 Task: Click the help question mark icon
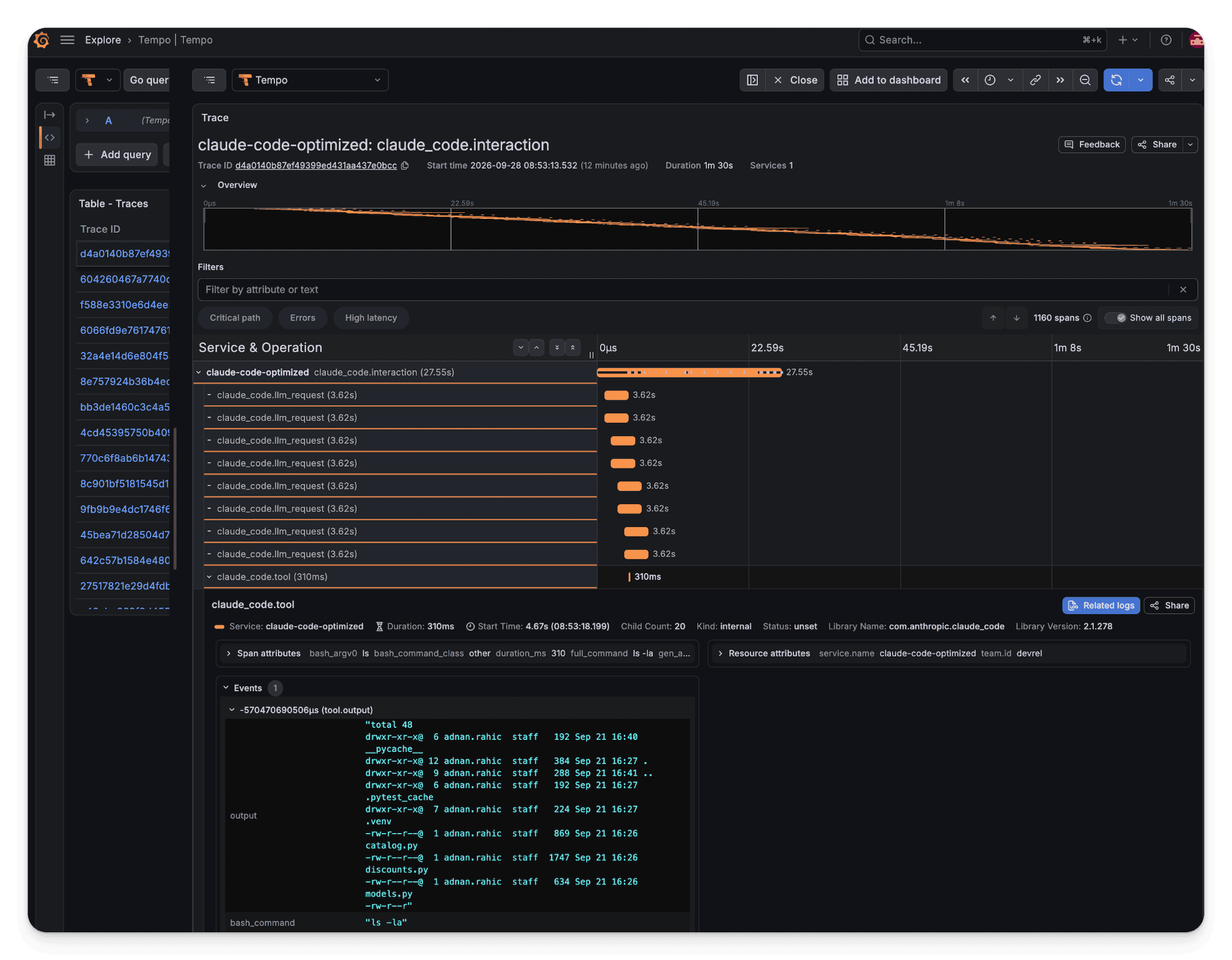tap(1166, 40)
